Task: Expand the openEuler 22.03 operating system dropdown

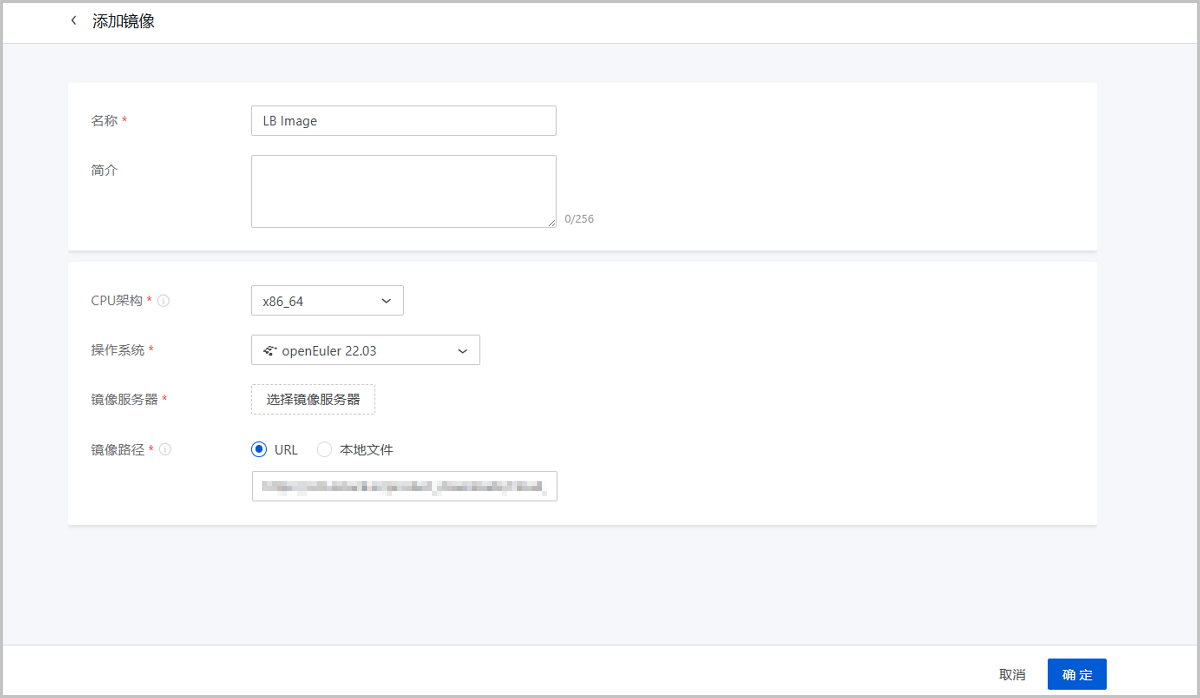Action: click(365, 351)
